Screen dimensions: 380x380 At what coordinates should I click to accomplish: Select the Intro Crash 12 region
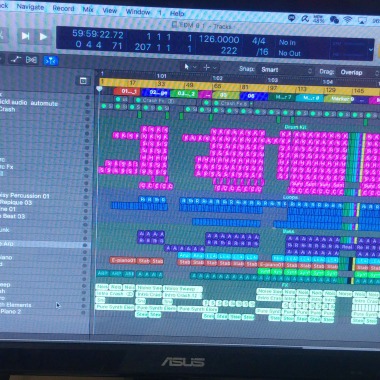(x=183, y=296)
